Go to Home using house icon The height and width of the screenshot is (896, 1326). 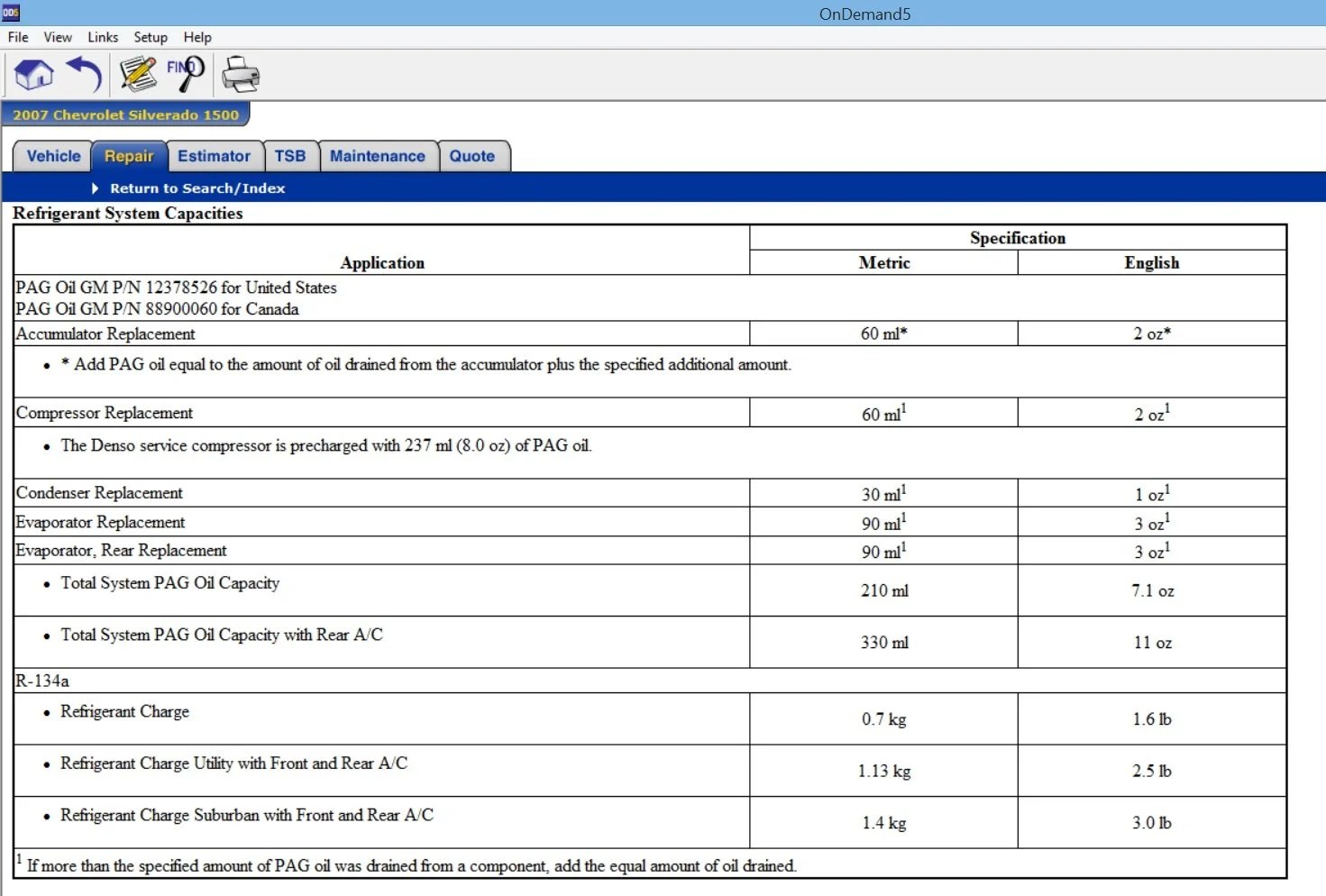pos(34,74)
